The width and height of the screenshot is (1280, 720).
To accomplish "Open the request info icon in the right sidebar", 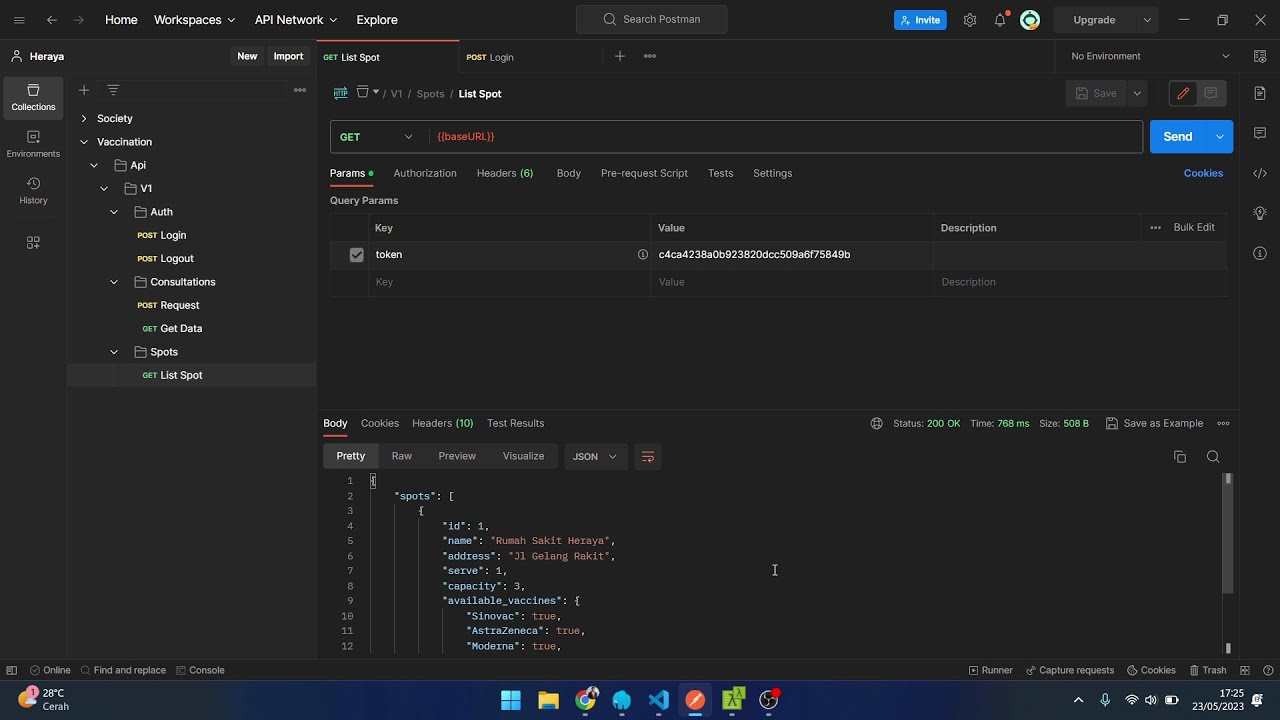I will coord(1260,253).
